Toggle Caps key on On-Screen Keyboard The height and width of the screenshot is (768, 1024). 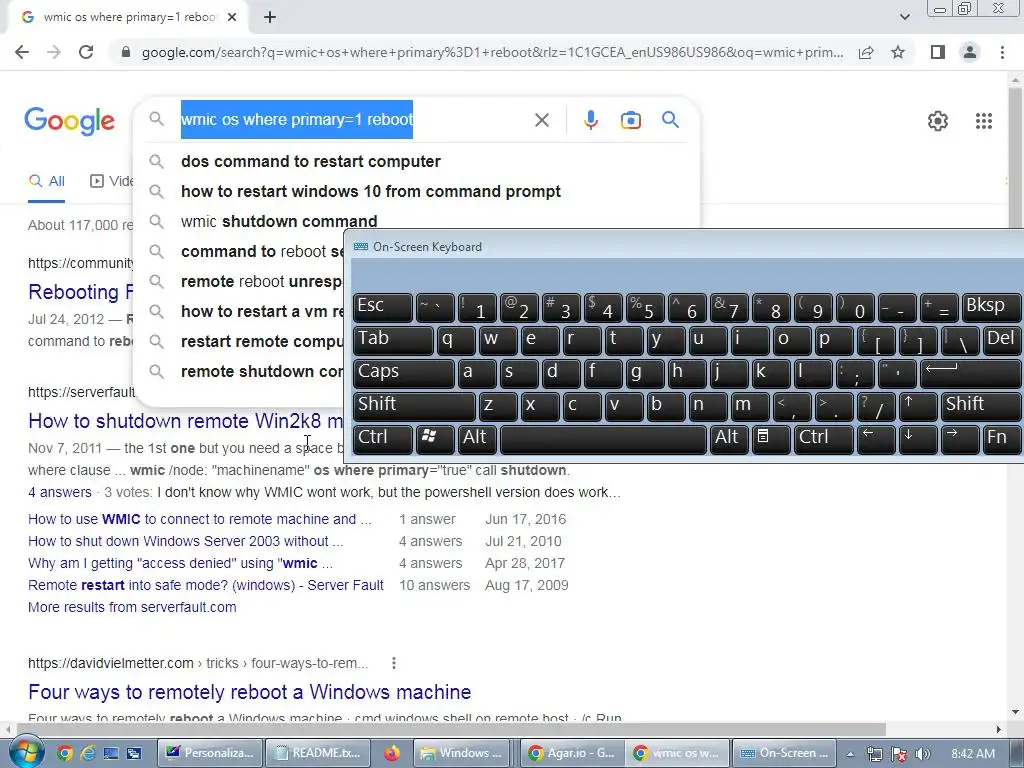click(x=404, y=373)
